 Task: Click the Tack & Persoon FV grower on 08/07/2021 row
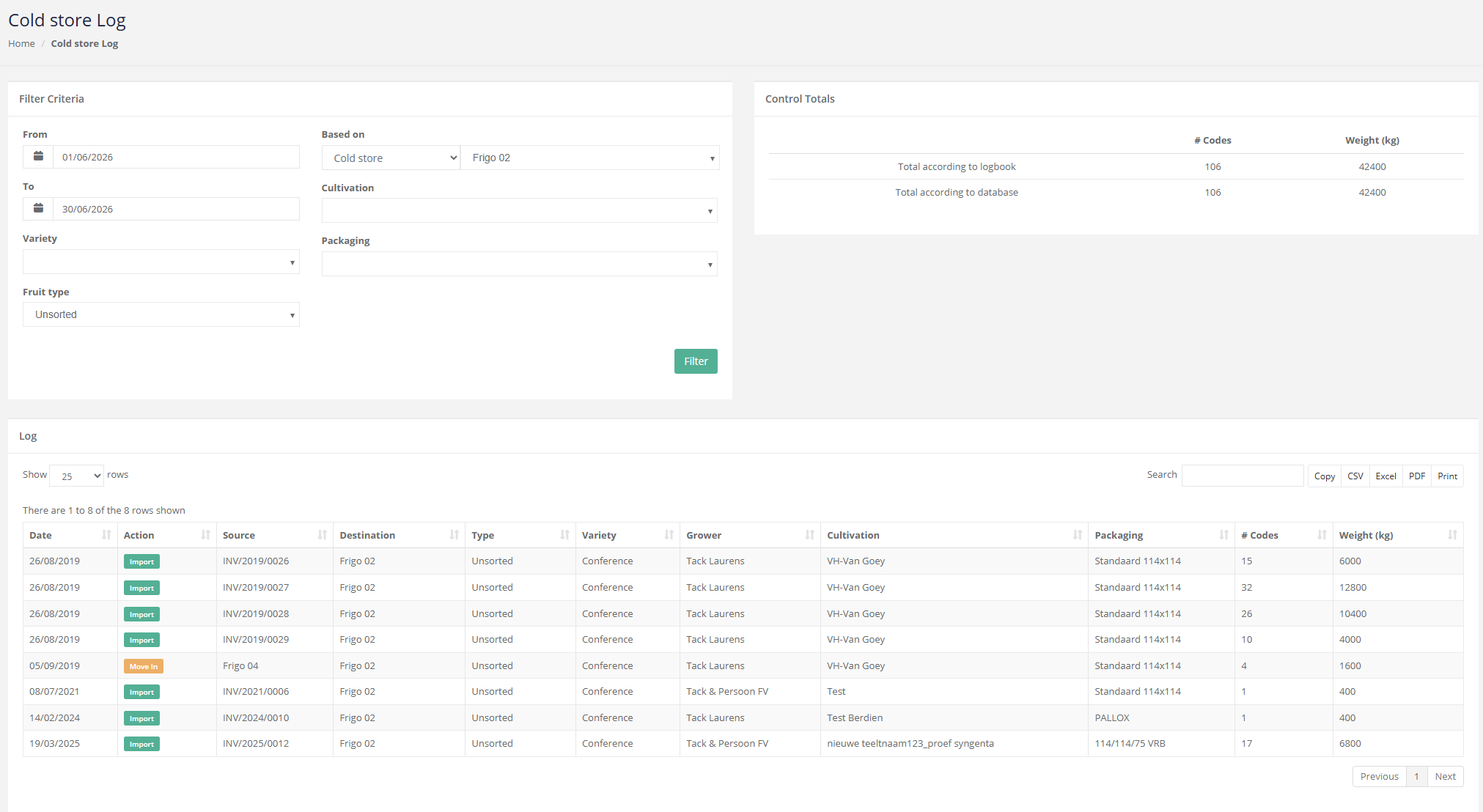[727, 692]
